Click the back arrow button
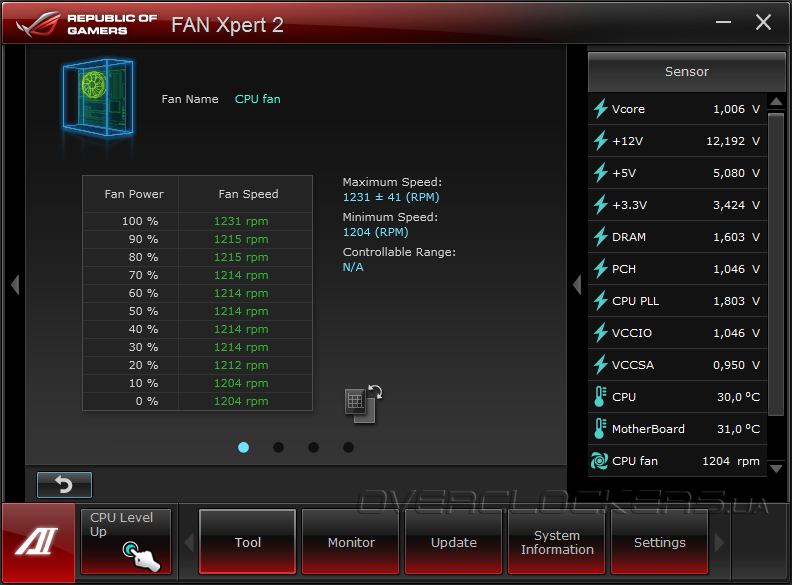This screenshot has height=585, width=792. click(x=64, y=485)
